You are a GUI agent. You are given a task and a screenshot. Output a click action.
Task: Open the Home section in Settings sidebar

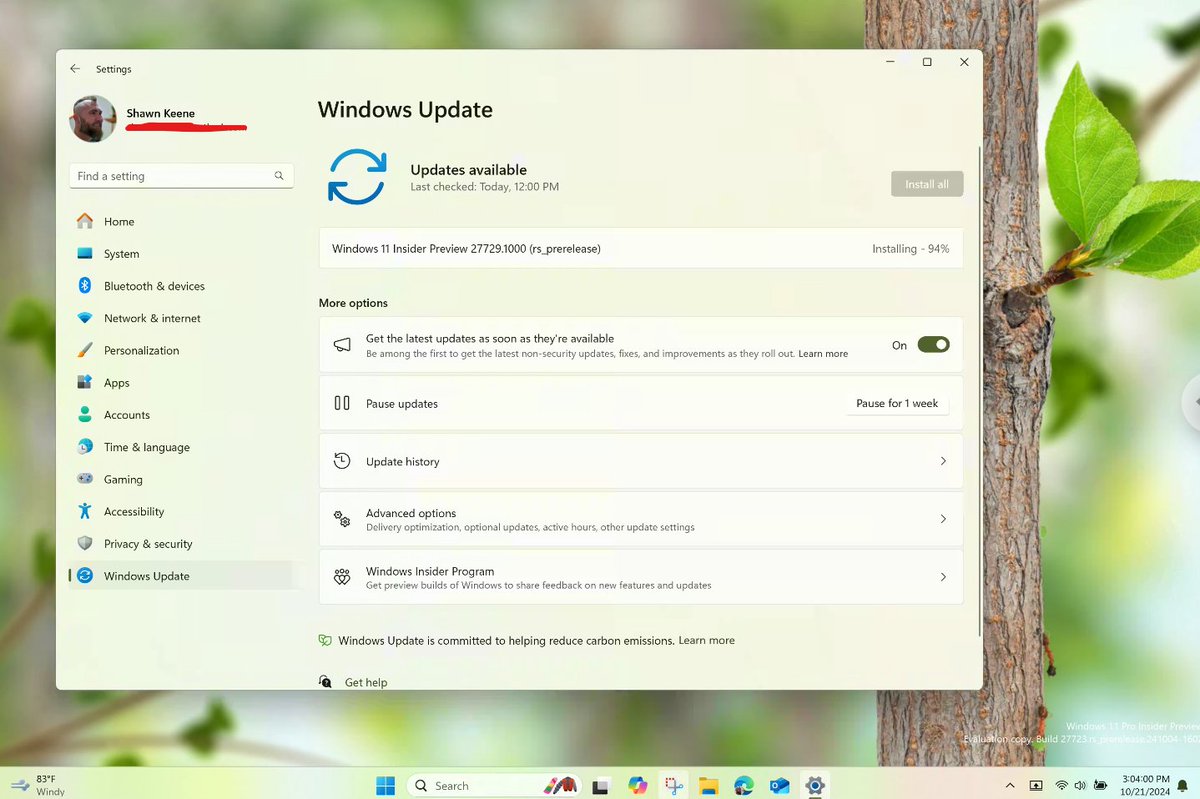pos(119,221)
